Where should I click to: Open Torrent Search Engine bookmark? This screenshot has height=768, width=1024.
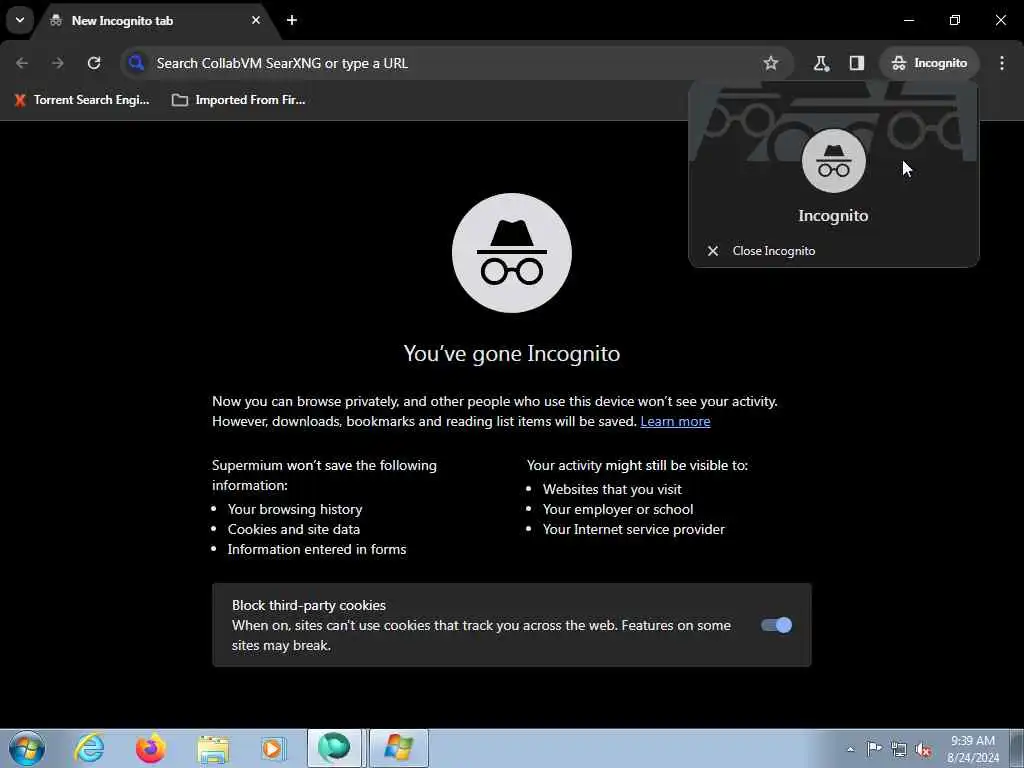coord(82,100)
